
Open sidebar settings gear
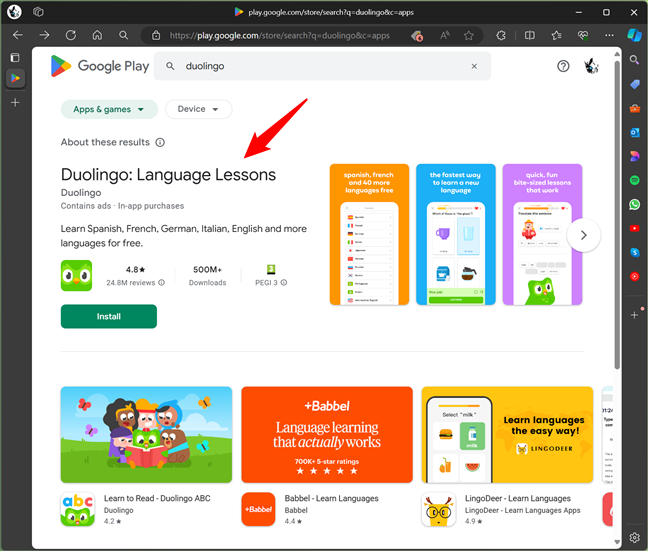coord(634,537)
